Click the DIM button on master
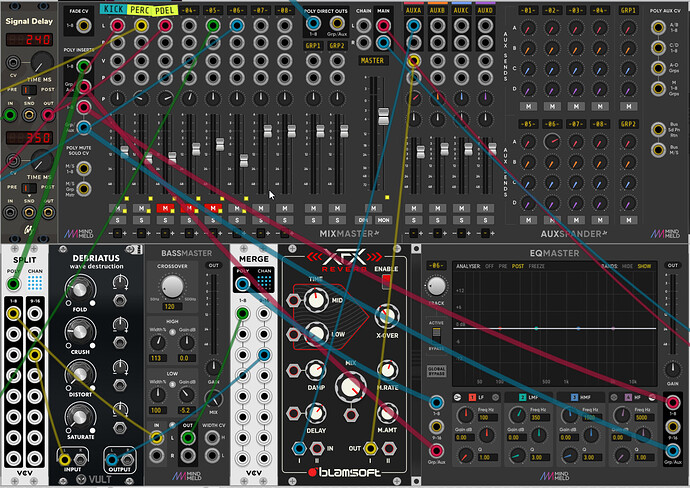 pyautogui.click(x=363, y=220)
